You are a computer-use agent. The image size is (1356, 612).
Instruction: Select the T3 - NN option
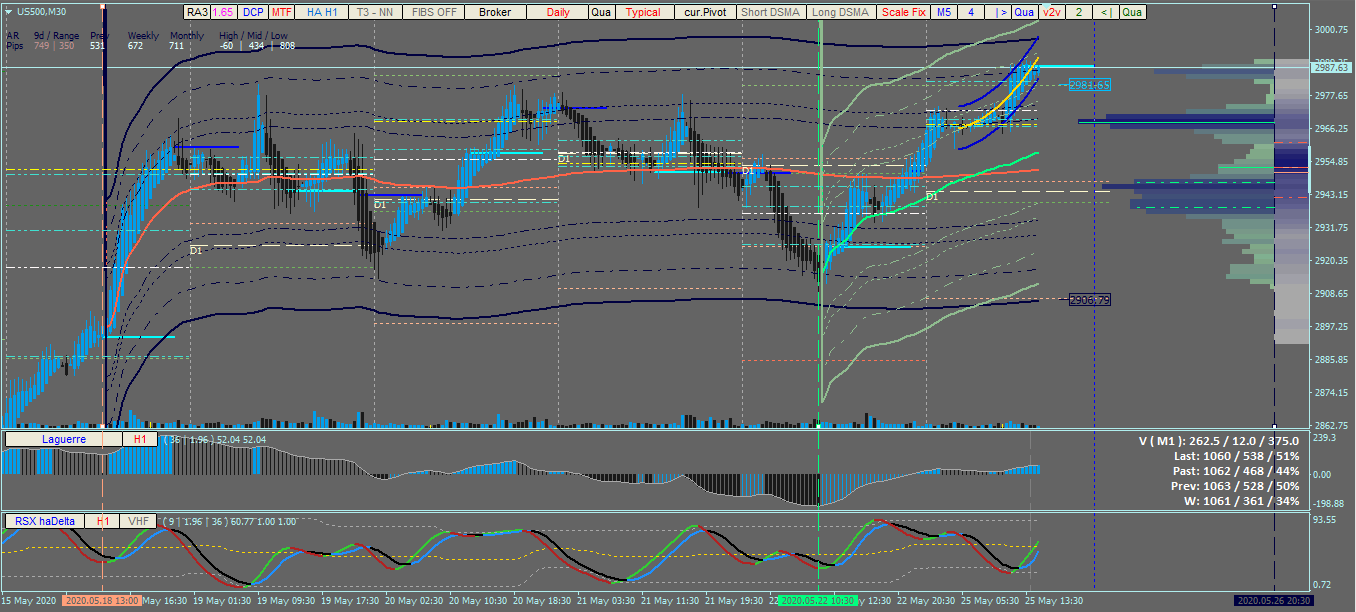374,12
